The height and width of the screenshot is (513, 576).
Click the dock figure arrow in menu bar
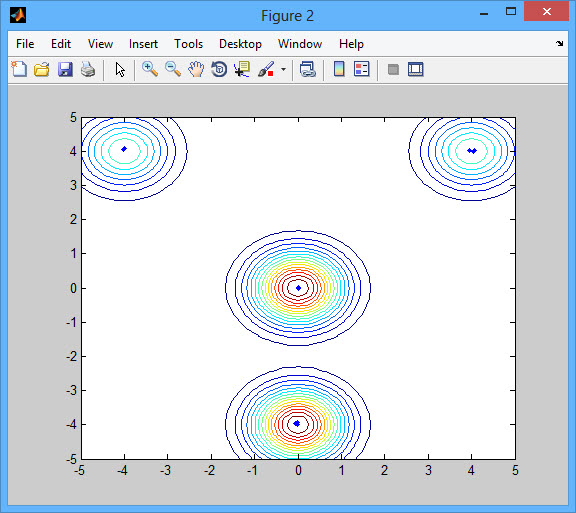point(559,43)
